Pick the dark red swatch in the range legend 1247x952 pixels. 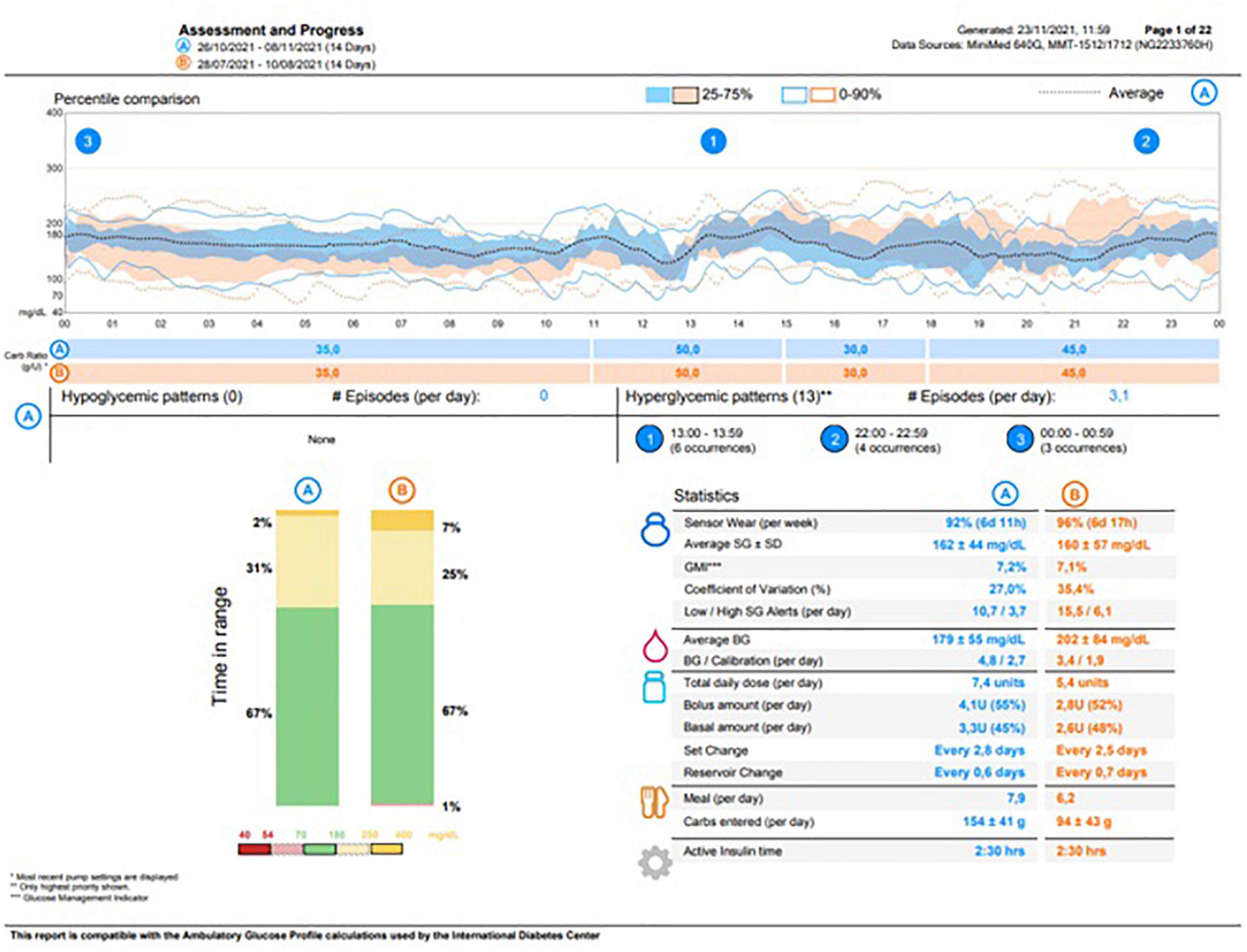click(x=254, y=849)
